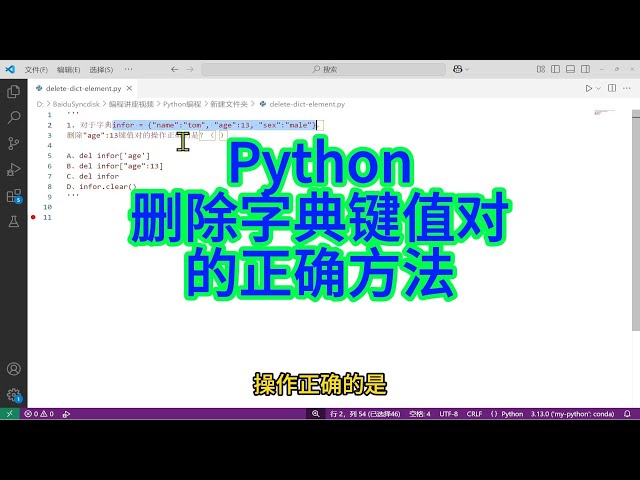This screenshot has height=480, width=640.
Task: Open the Run and Debug view
Action: coord(13,169)
